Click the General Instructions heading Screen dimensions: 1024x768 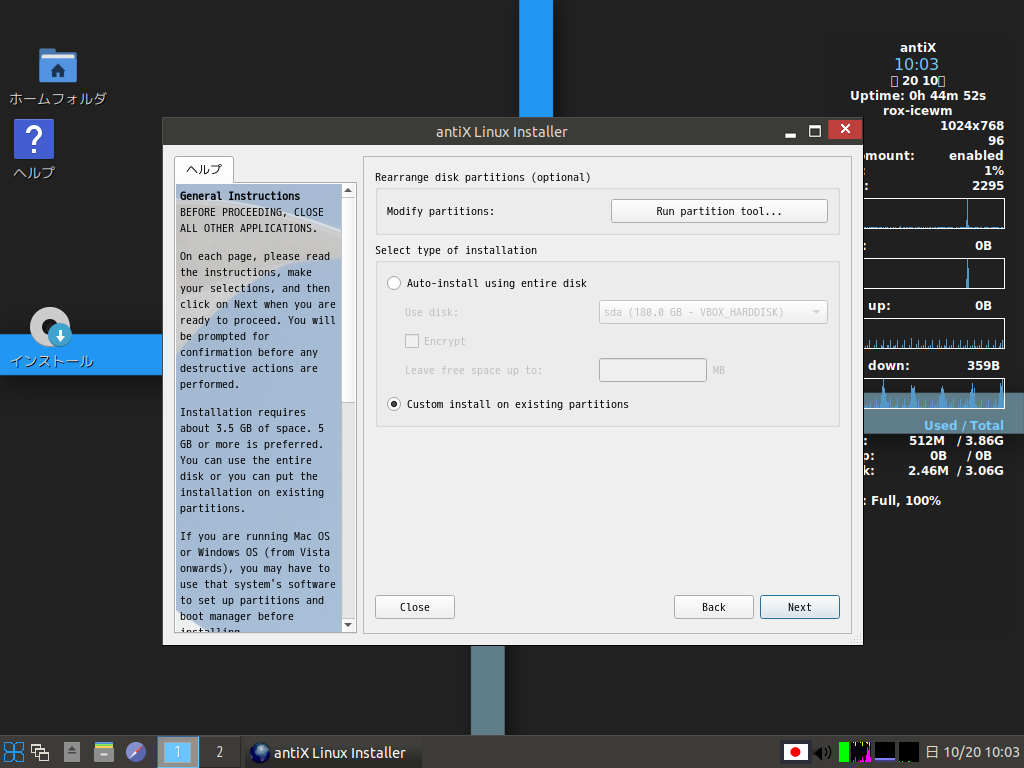click(240, 196)
